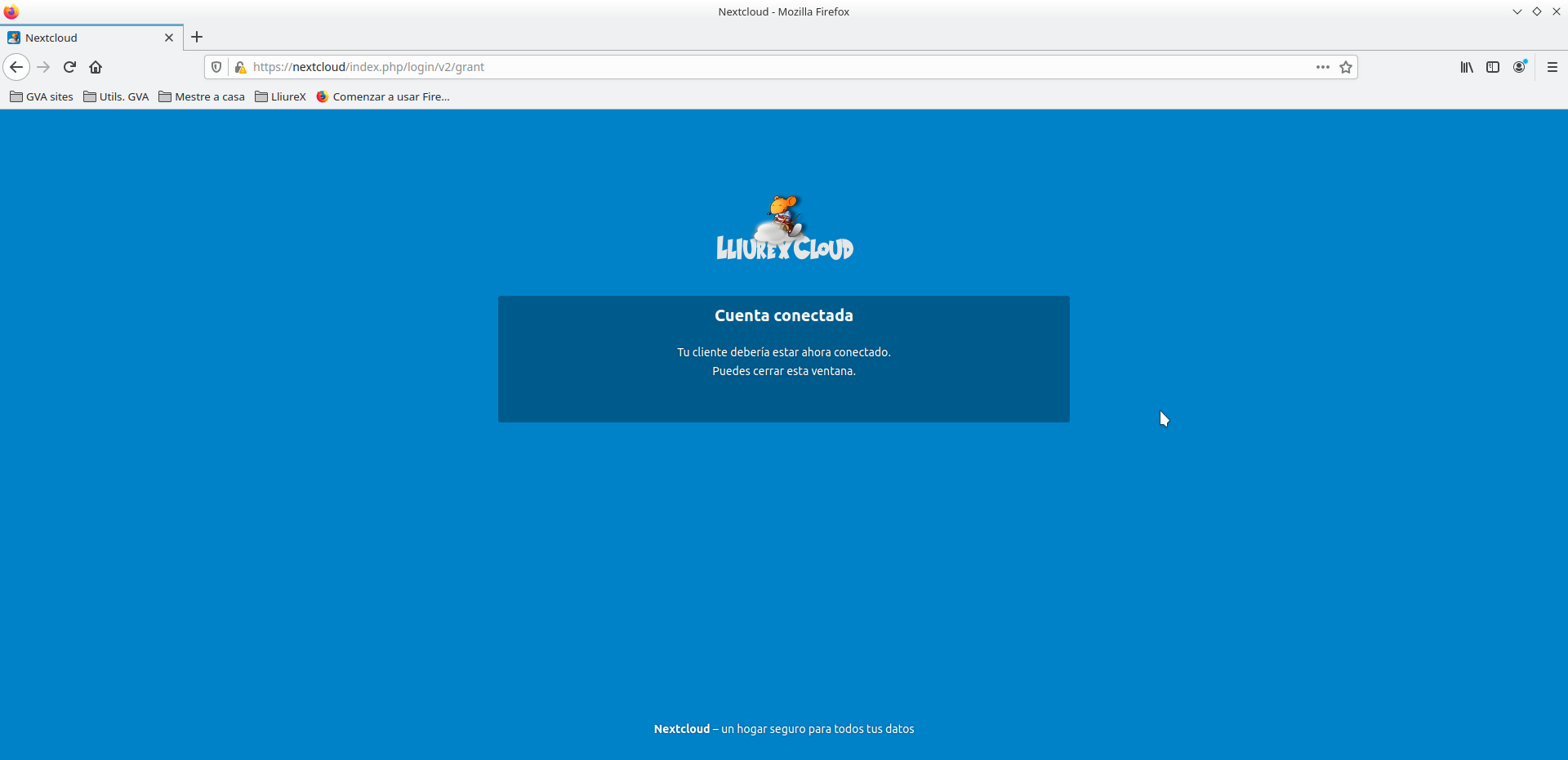Click the Back navigation arrow
1568x760 pixels.
tap(16, 67)
